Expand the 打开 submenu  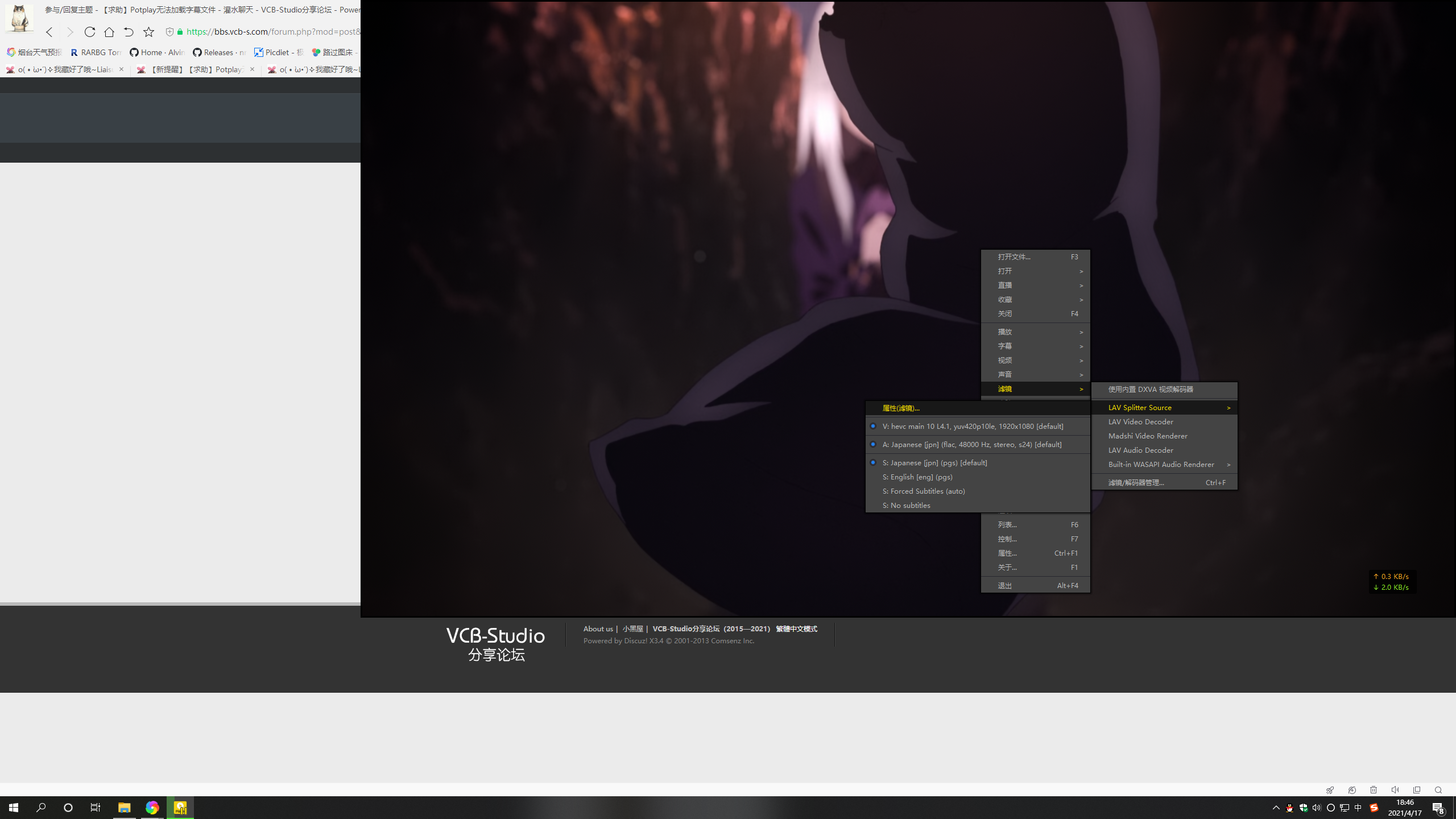[x=1035, y=271]
